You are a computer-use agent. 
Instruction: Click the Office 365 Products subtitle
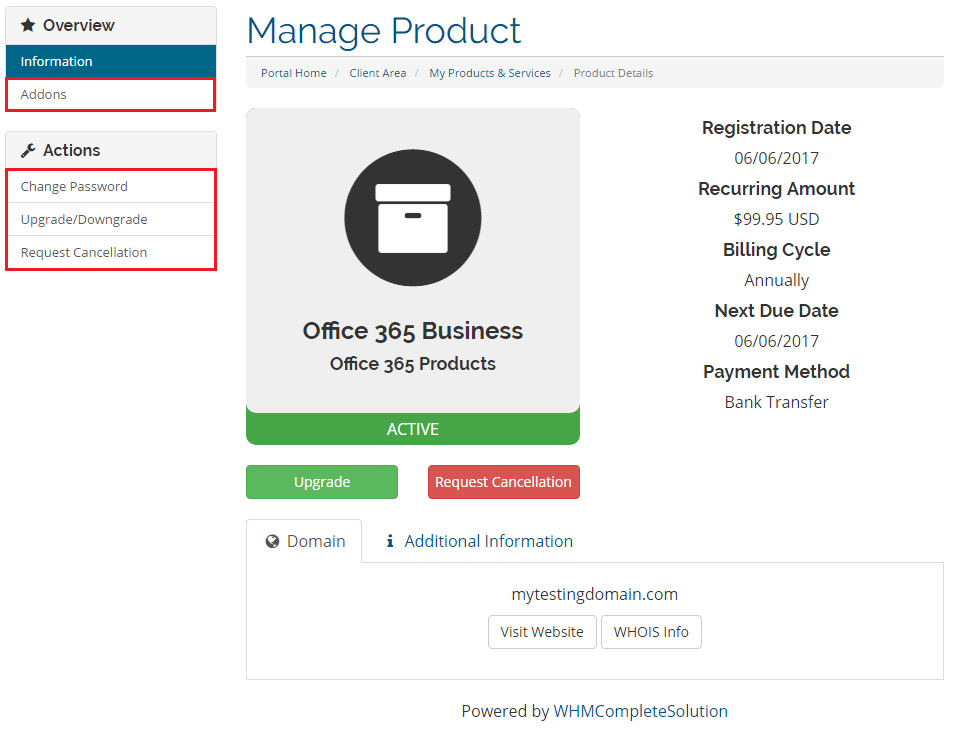point(413,364)
